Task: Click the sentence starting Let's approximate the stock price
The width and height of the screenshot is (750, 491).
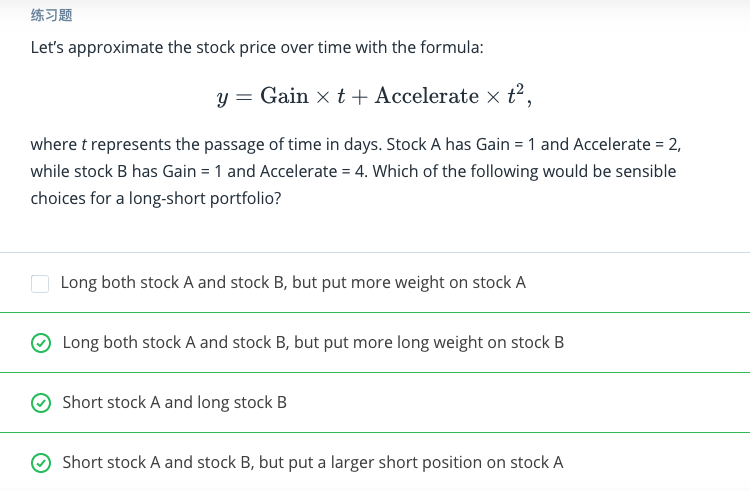Action: (x=258, y=47)
